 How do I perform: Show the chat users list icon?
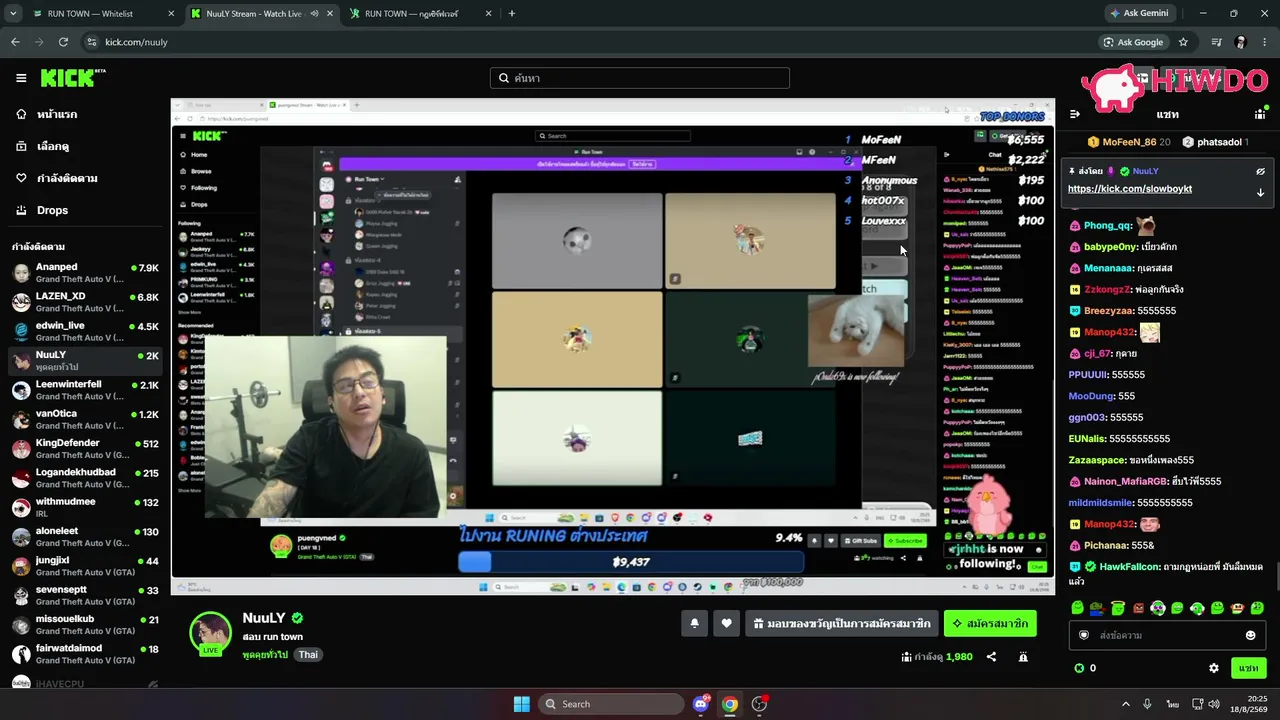pyautogui.click(x=1260, y=114)
